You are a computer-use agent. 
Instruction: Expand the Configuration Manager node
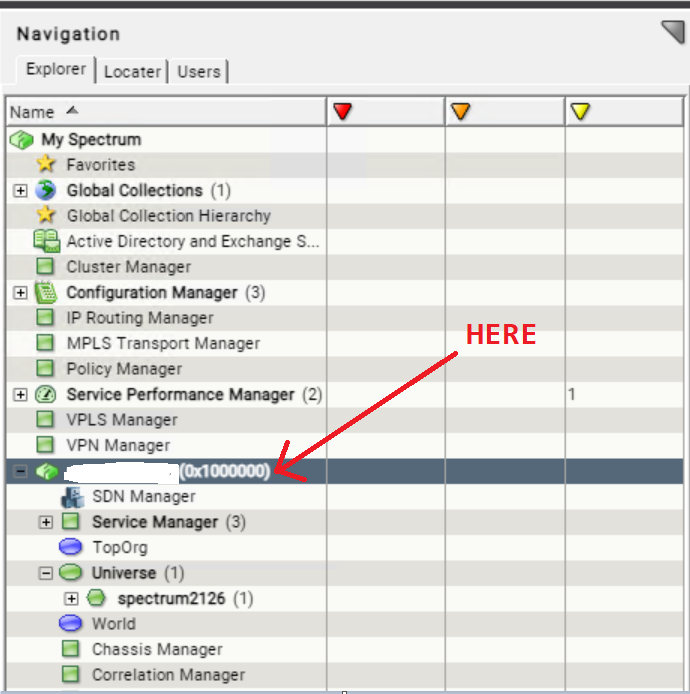tap(20, 293)
